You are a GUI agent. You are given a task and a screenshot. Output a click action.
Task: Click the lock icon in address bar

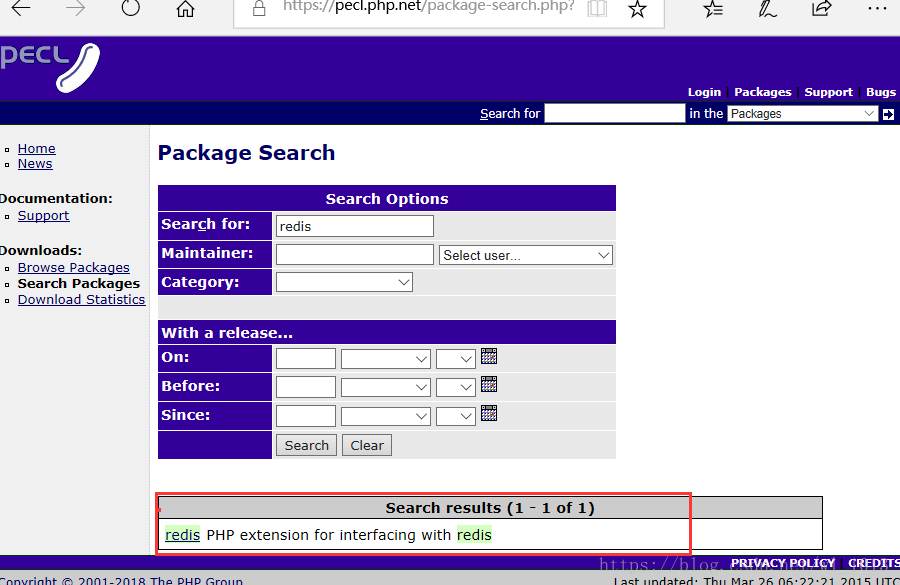[x=259, y=8]
